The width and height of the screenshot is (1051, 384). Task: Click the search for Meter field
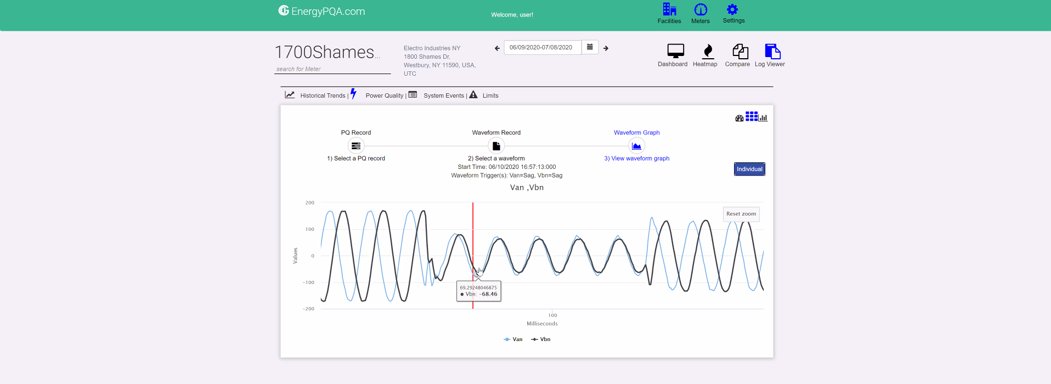(x=332, y=69)
